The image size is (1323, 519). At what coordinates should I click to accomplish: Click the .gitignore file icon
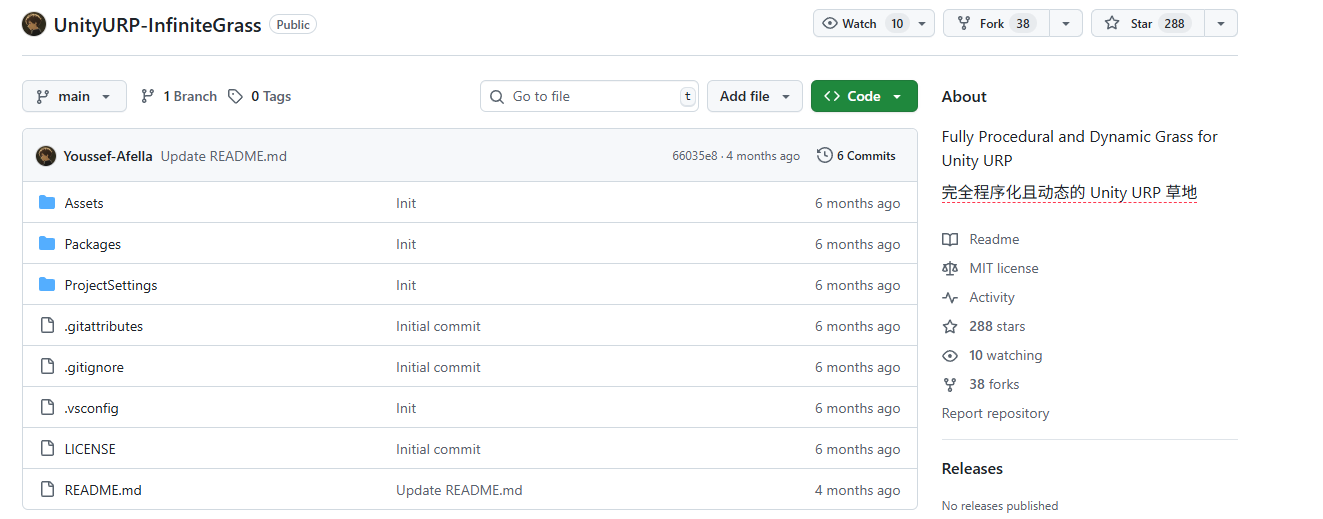click(47, 367)
